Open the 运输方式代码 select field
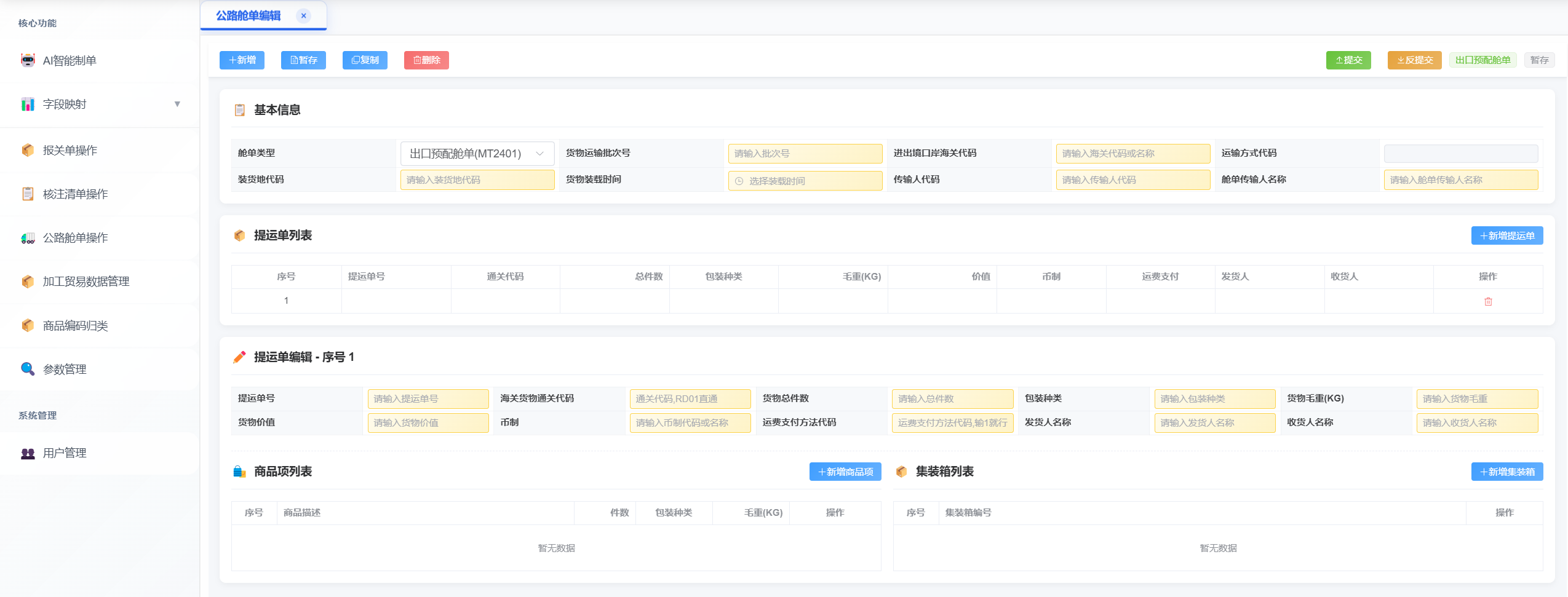Image resolution: width=1568 pixels, height=597 pixels. (x=1461, y=154)
